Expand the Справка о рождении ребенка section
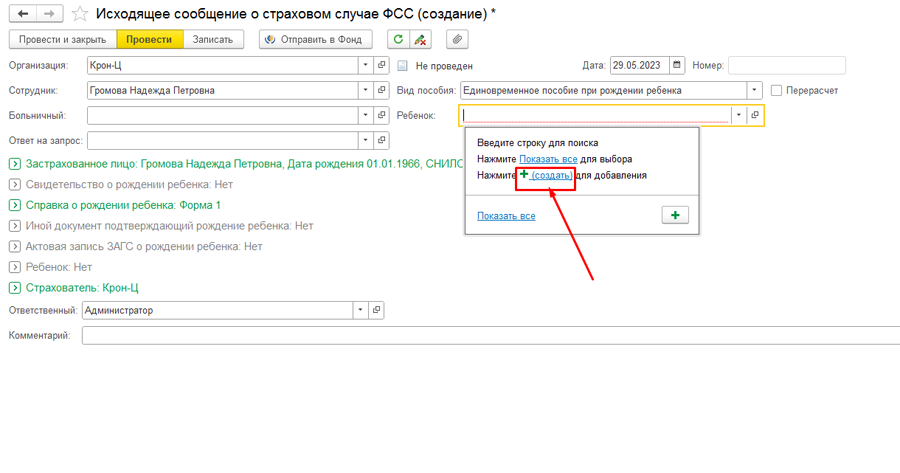This screenshot has height=473, width=900. click(15, 205)
